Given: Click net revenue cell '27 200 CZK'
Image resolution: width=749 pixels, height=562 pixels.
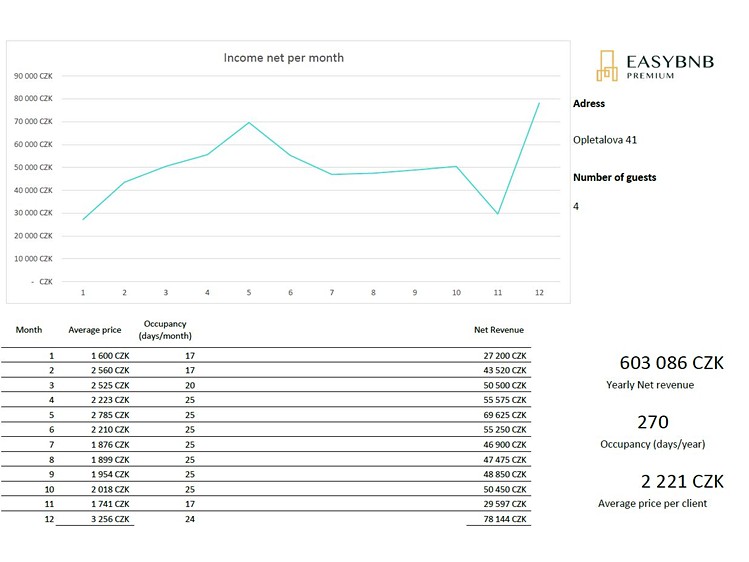Looking at the screenshot, I should [x=504, y=356].
